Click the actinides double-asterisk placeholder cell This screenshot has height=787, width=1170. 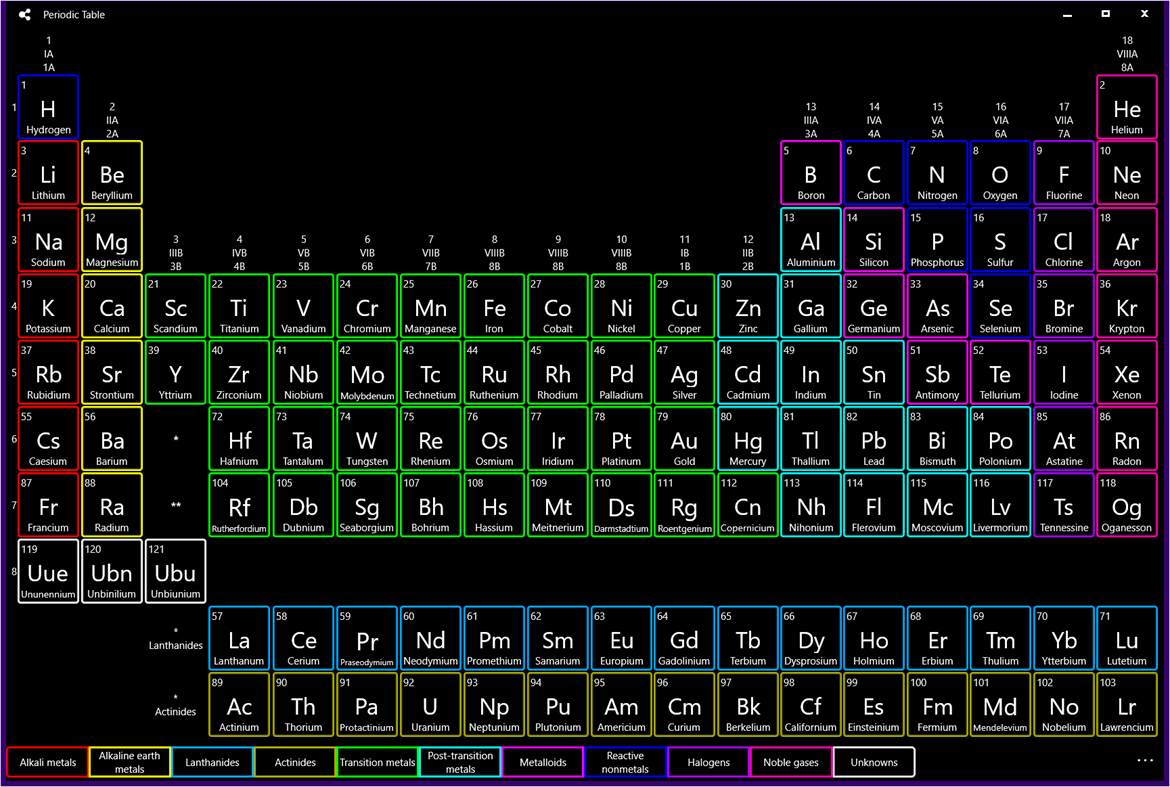[x=175, y=505]
